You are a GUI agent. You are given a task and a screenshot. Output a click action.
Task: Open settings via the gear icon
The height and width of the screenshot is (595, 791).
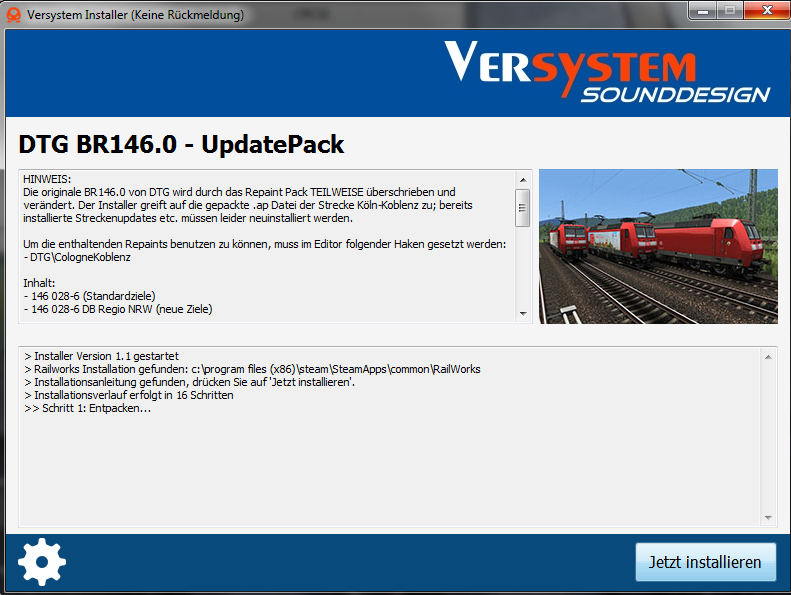coord(42,562)
